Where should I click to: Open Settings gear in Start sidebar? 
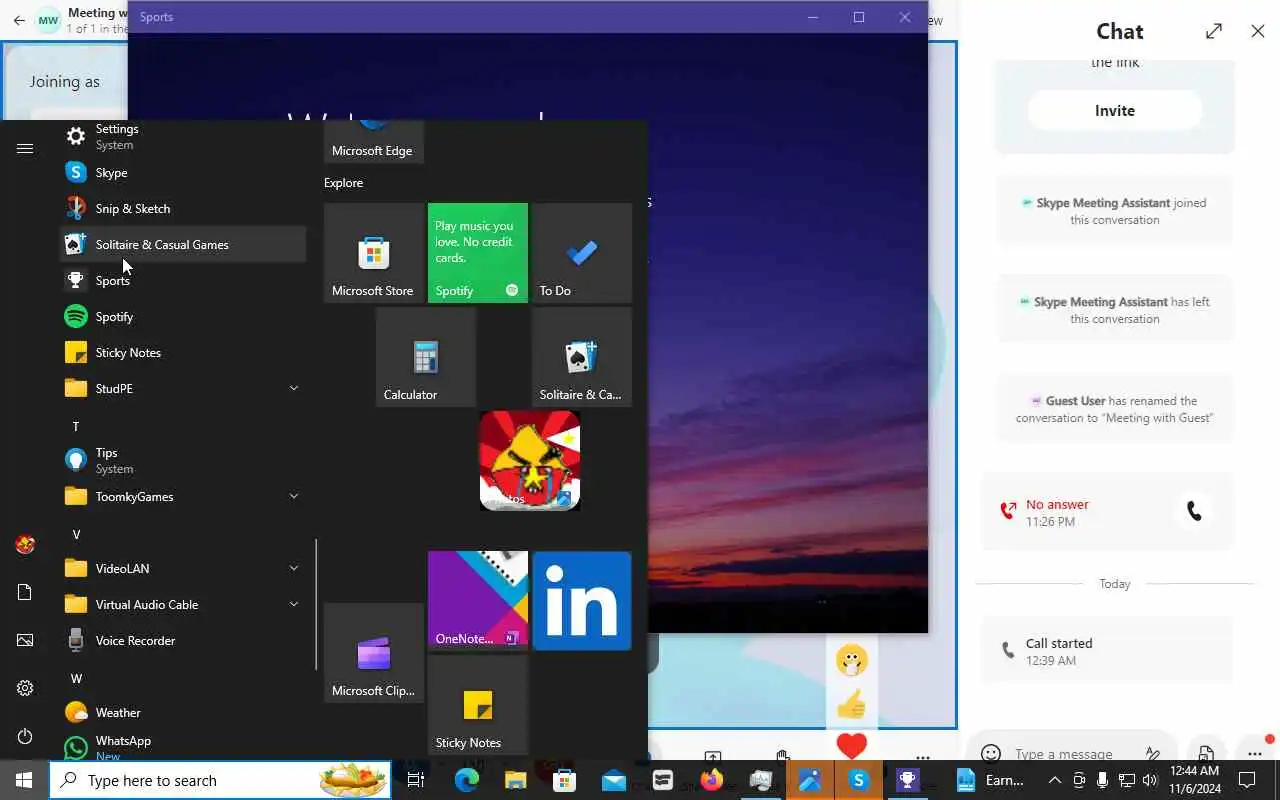[25, 688]
